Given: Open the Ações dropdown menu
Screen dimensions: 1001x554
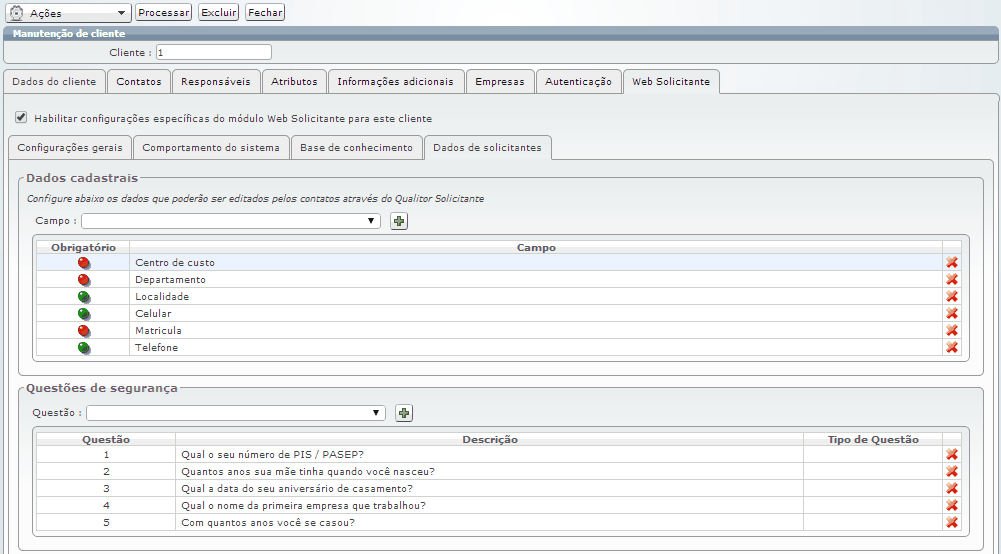Looking at the screenshot, I should click(x=69, y=13).
